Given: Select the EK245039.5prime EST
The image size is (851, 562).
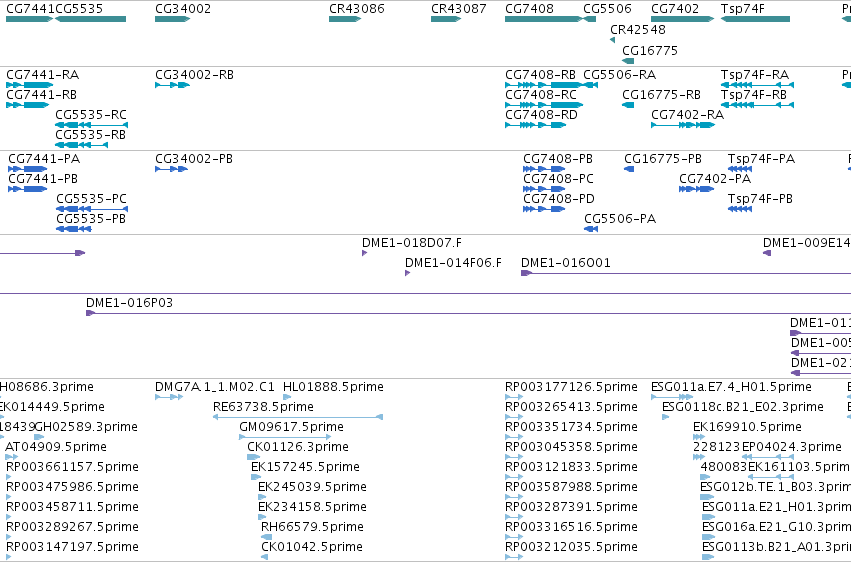Looking at the screenshot, I should [x=262, y=497].
